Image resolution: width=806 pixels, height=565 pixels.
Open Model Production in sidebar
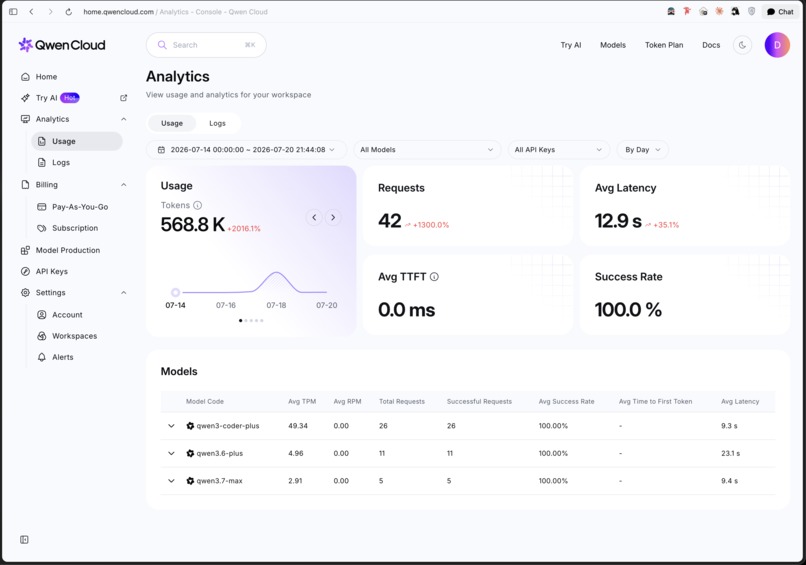(x=60, y=250)
